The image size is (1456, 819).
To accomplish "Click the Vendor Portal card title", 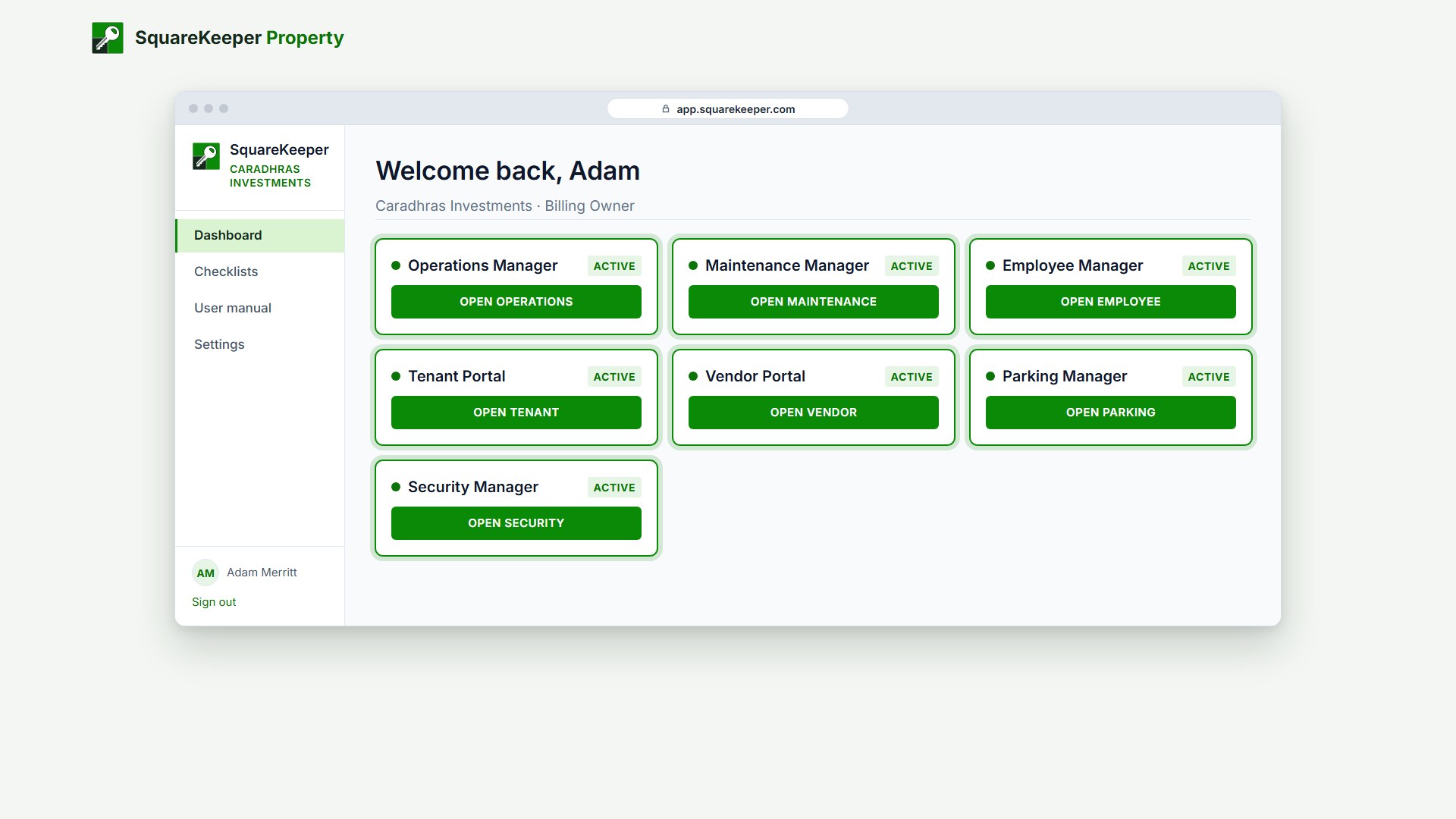I will 755,376.
